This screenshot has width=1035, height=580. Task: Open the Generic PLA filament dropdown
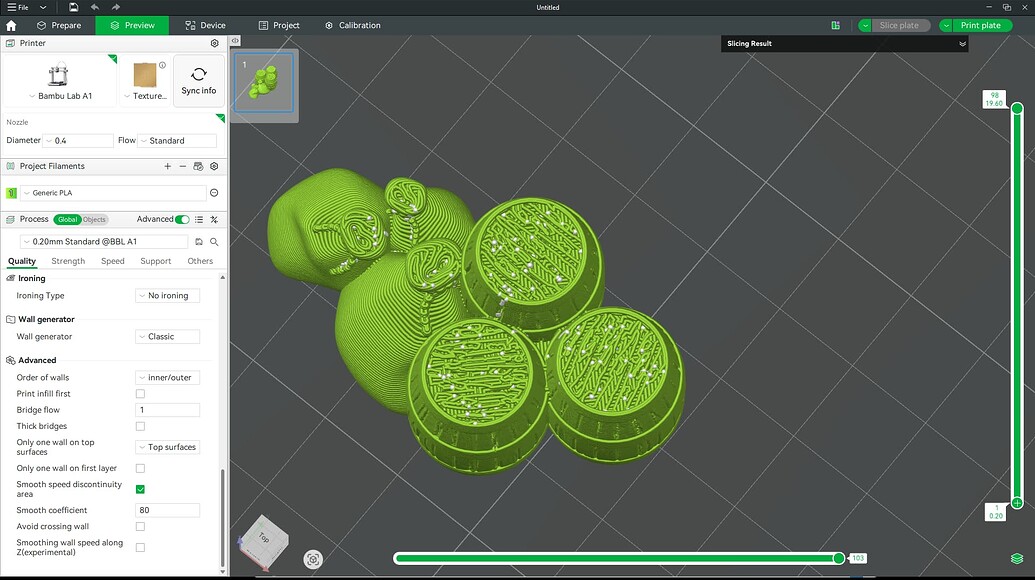(x=114, y=193)
